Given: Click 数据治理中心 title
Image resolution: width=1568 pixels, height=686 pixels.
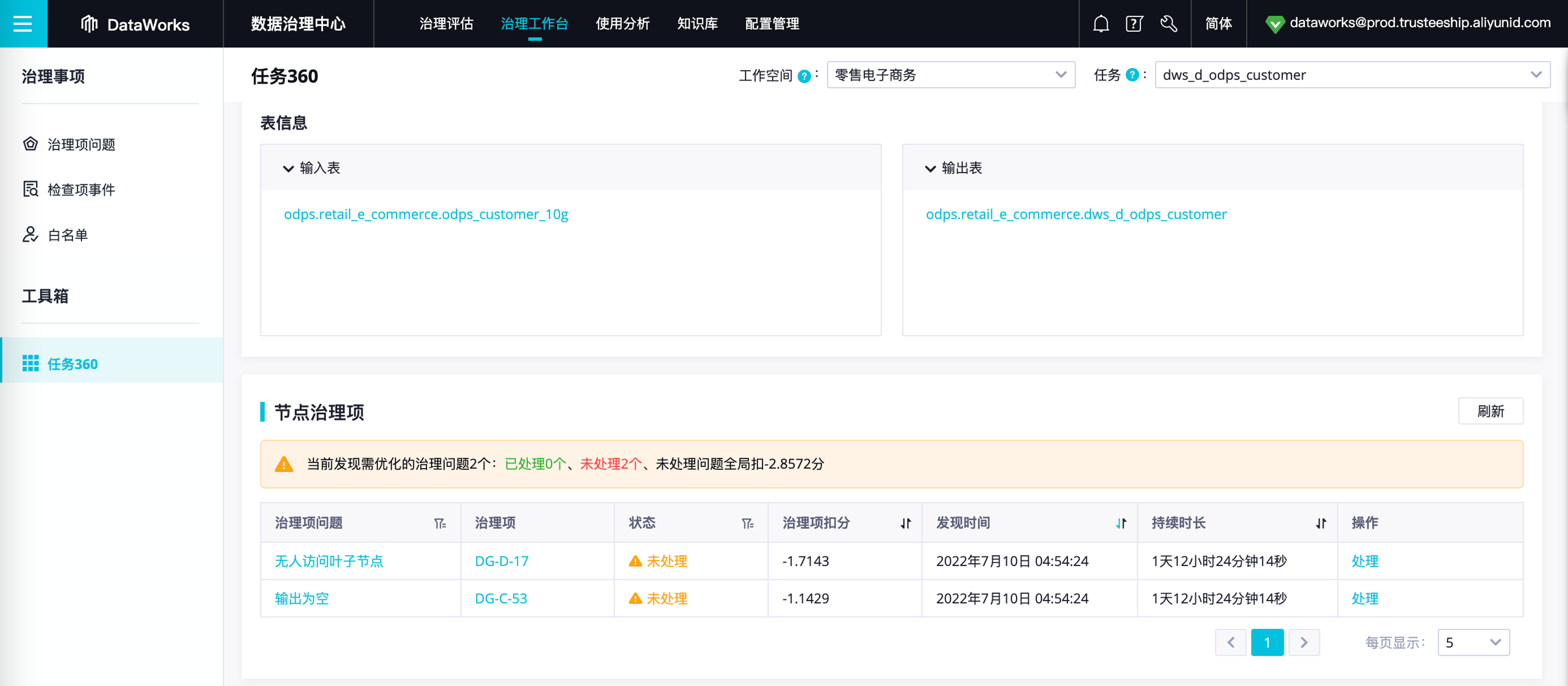Looking at the screenshot, I should click(x=298, y=24).
